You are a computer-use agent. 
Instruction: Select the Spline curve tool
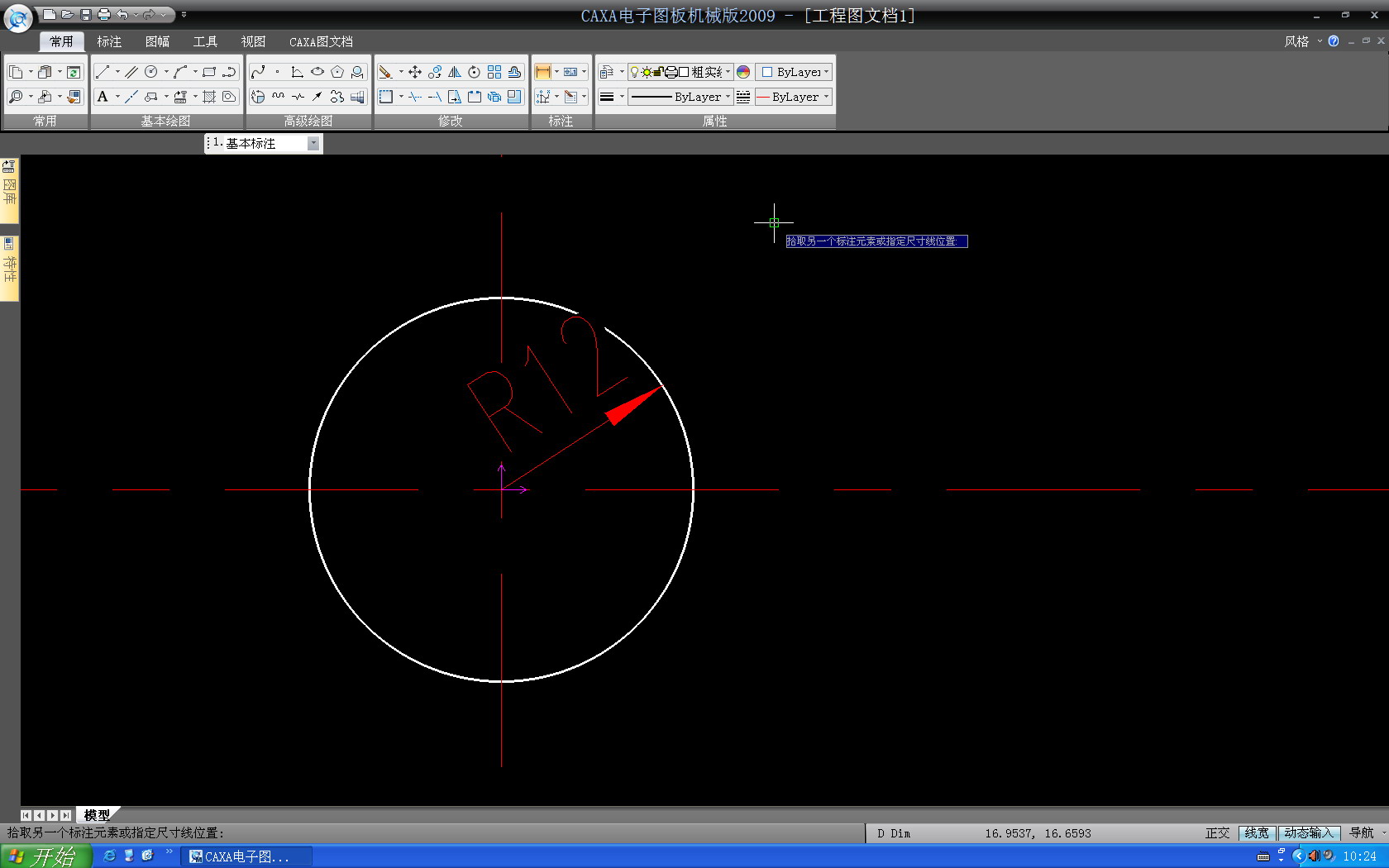tap(258, 72)
